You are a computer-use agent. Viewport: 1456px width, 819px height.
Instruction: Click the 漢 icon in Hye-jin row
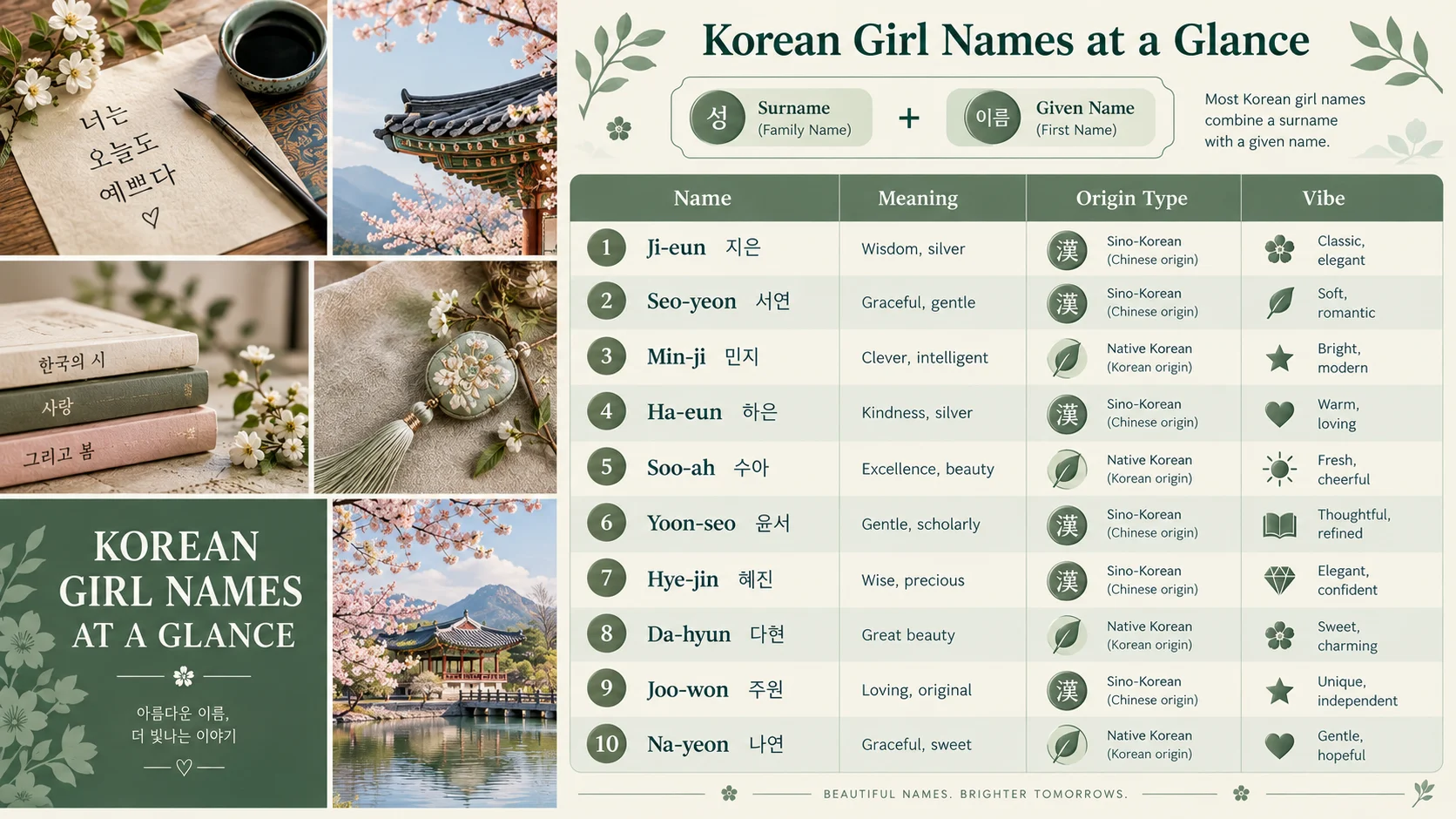point(1067,580)
